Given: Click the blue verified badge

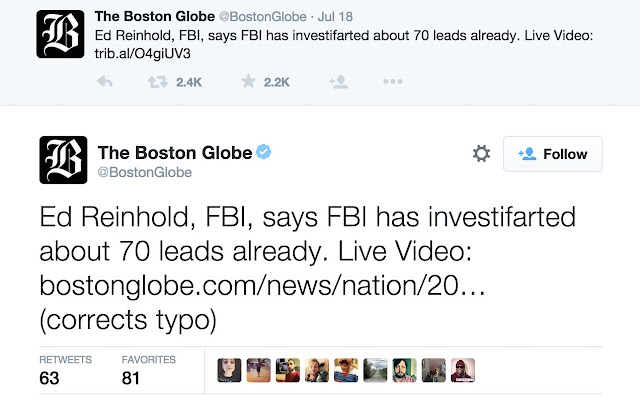Looking at the screenshot, I should coord(264,152).
